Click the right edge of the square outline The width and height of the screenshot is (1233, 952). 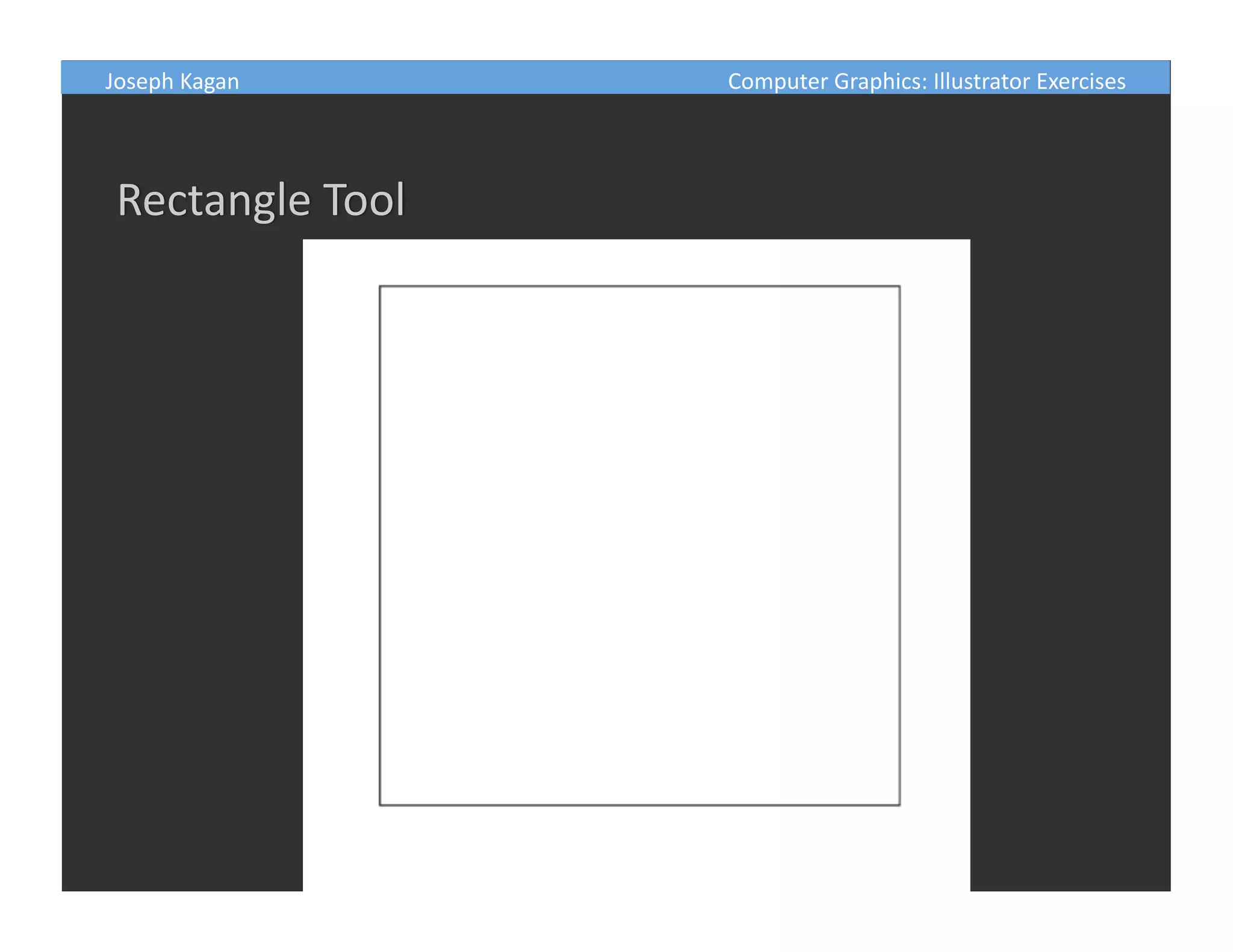[899, 545]
